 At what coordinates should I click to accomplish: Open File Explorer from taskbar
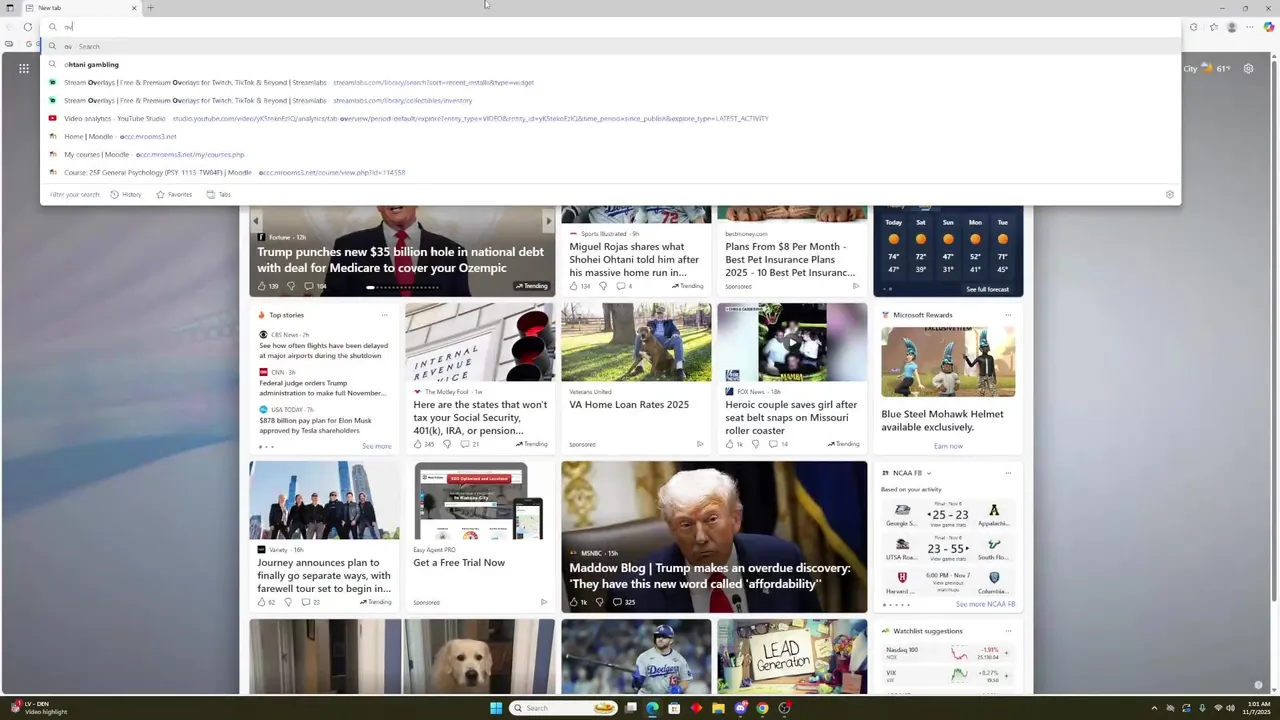pos(718,708)
